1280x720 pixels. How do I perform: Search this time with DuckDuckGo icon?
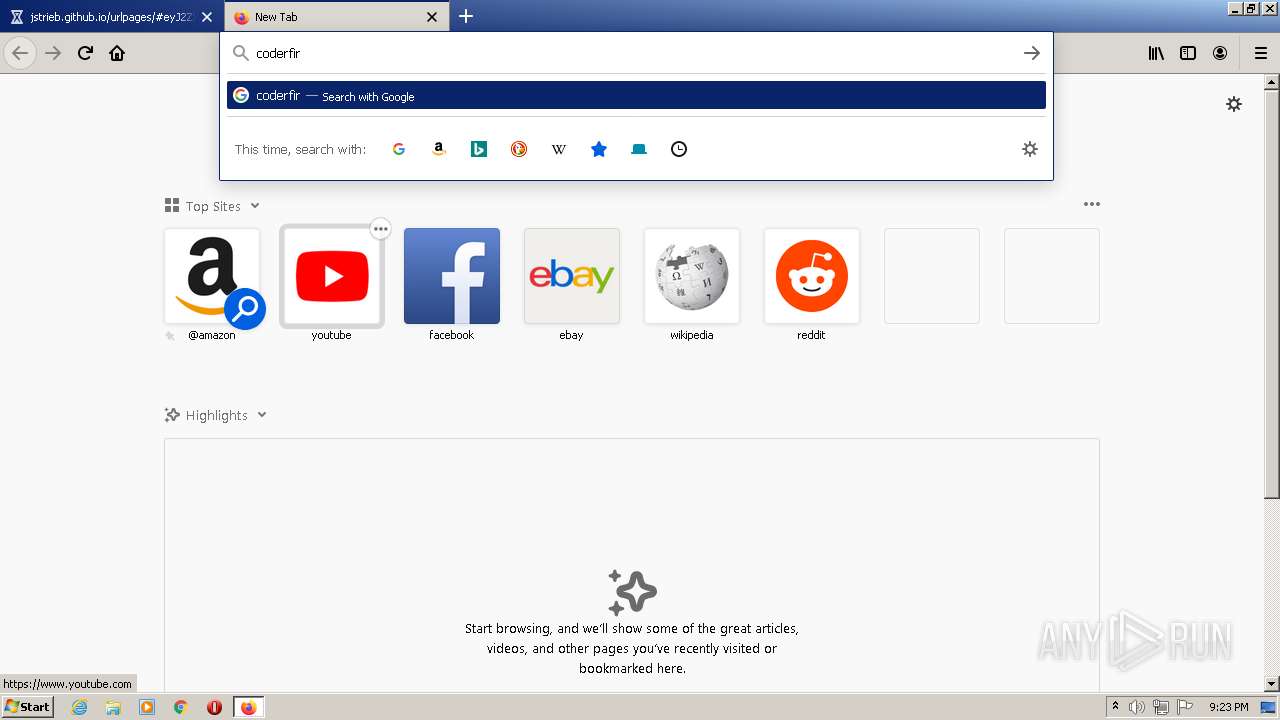519,149
